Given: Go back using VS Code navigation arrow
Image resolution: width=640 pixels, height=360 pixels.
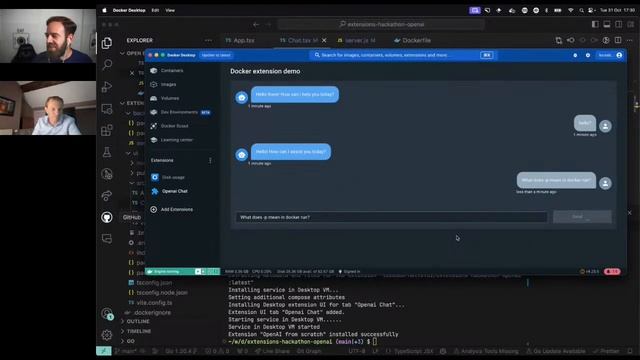Looking at the screenshot, I should [256, 24].
